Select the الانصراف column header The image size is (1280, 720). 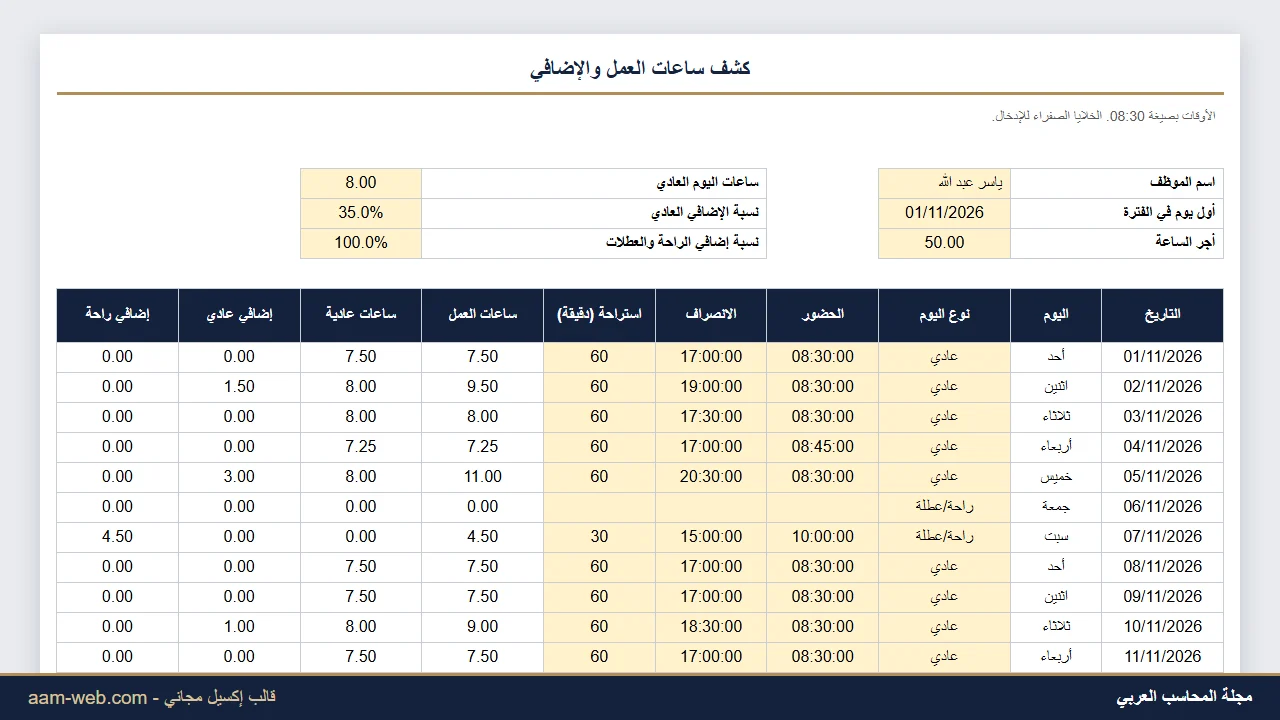(x=711, y=315)
